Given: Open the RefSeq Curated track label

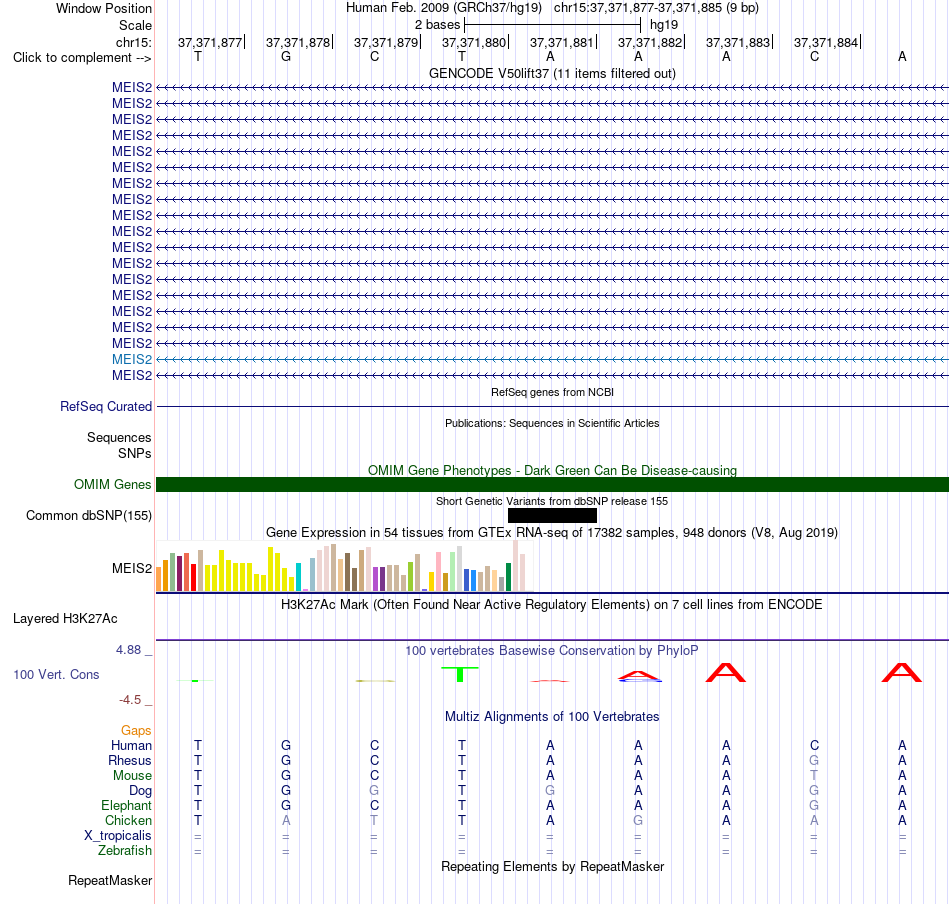Looking at the screenshot, I should [x=105, y=407].
